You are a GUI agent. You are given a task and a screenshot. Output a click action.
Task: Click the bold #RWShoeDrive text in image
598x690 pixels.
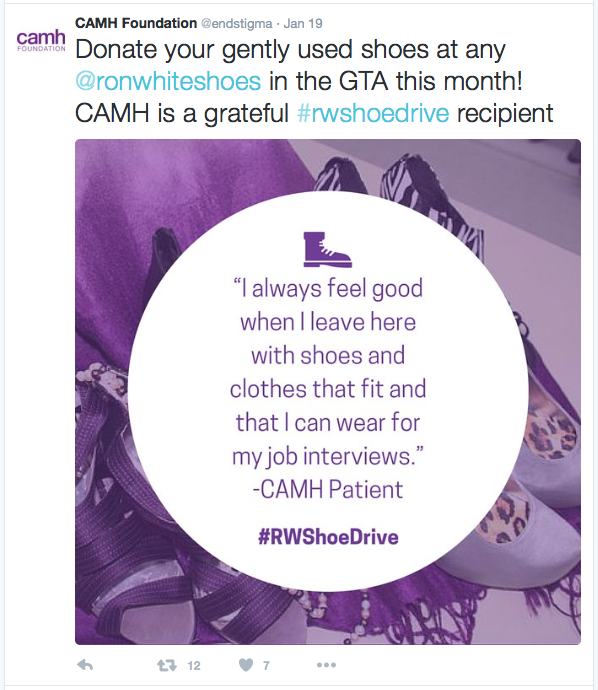328,537
